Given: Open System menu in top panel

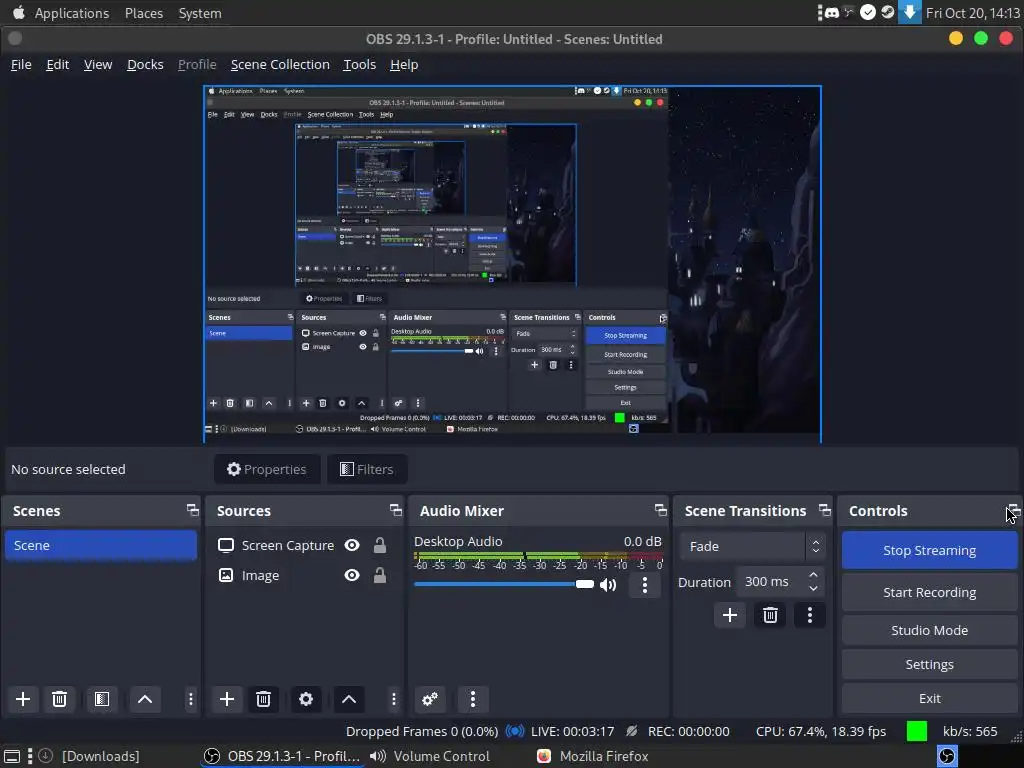Looking at the screenshot, I should (x=200, y=13).
